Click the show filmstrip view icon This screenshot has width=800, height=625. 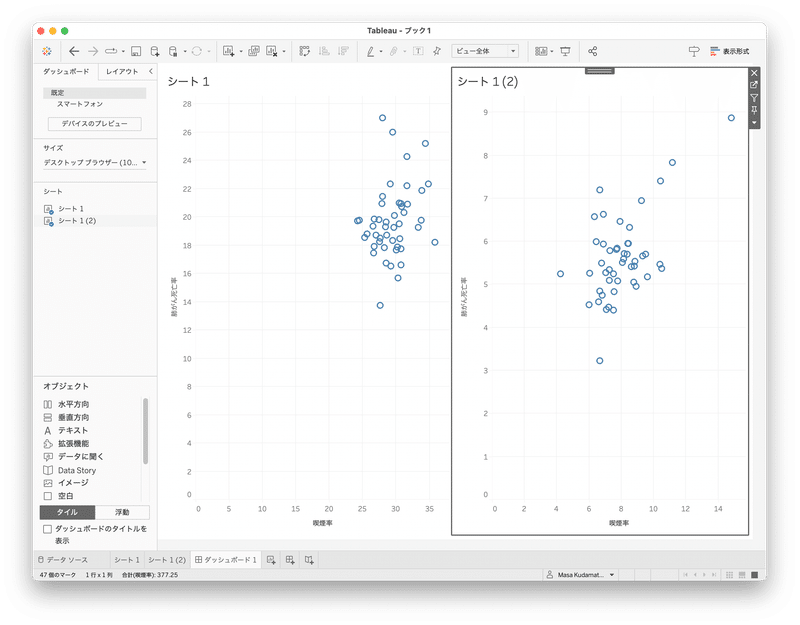tap(742, 575)
